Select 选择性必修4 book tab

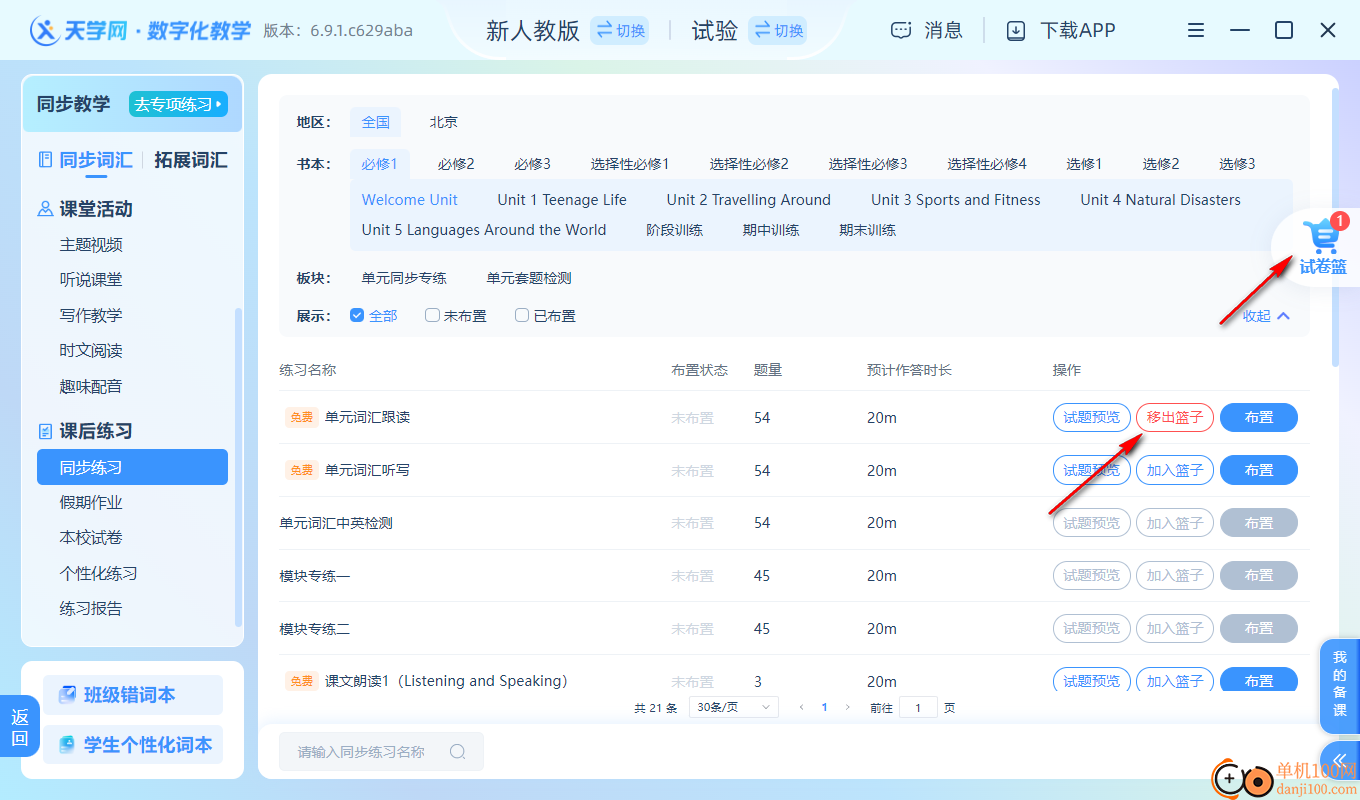point(987,164)
